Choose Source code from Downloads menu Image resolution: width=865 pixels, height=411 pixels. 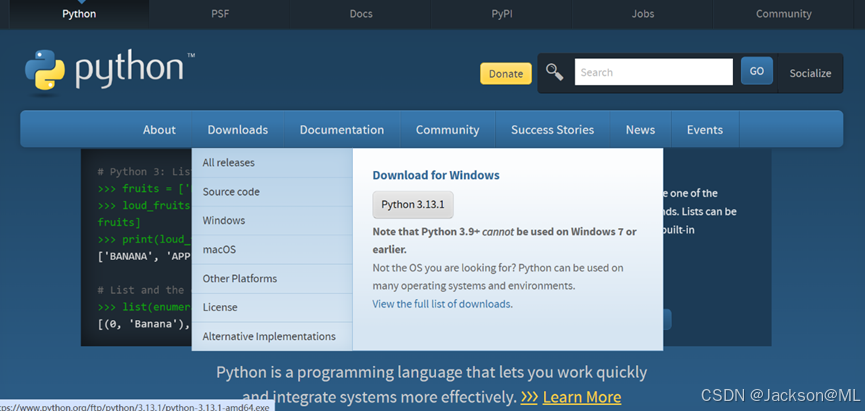tap(231, 192)
